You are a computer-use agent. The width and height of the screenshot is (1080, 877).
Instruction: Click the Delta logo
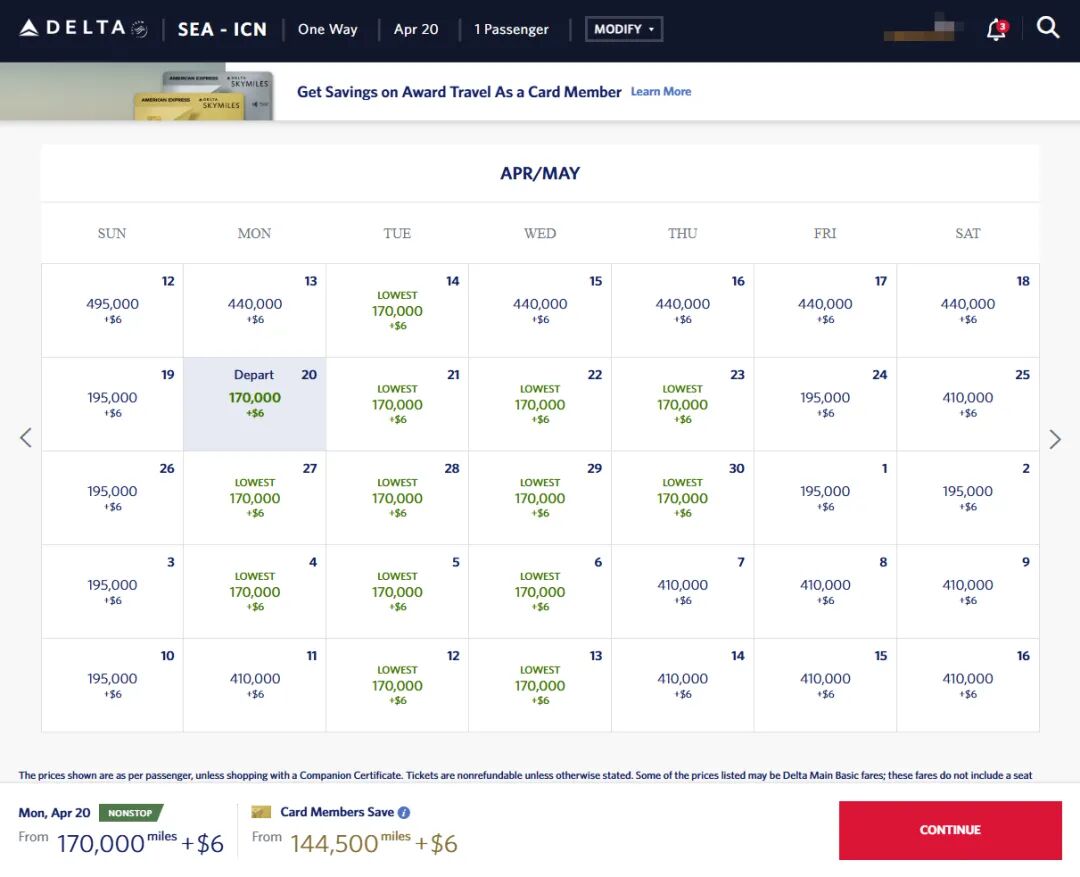click(x=82, y=28)
